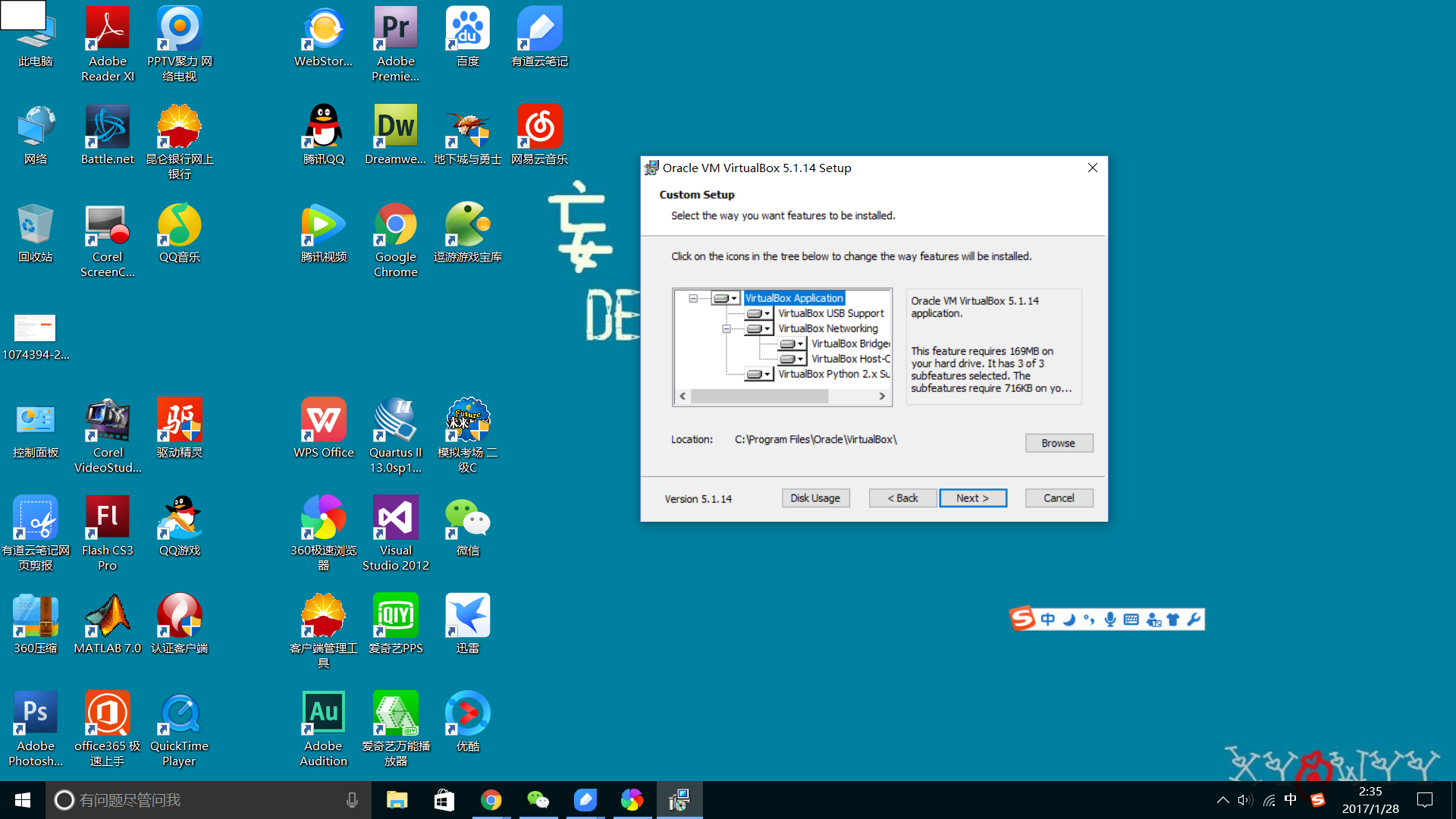Click the Sogou IME soft keyboard icon
This screenshot has width=1456, height=819.
tap(1131, 620)
